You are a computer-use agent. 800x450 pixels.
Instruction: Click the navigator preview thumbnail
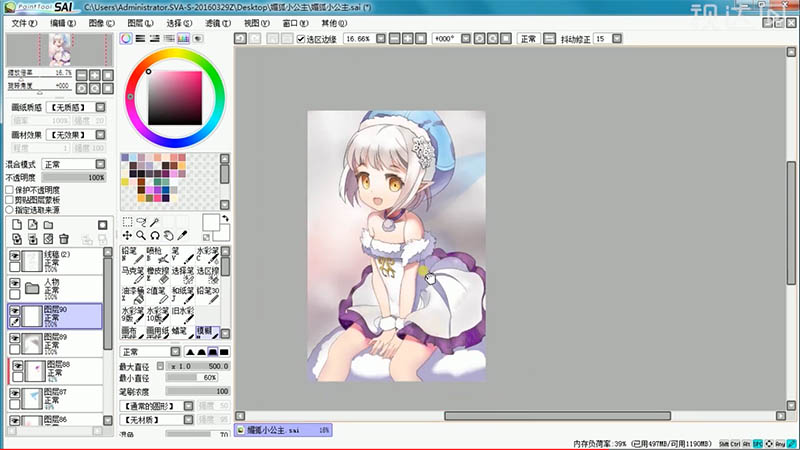click(60, 50)
